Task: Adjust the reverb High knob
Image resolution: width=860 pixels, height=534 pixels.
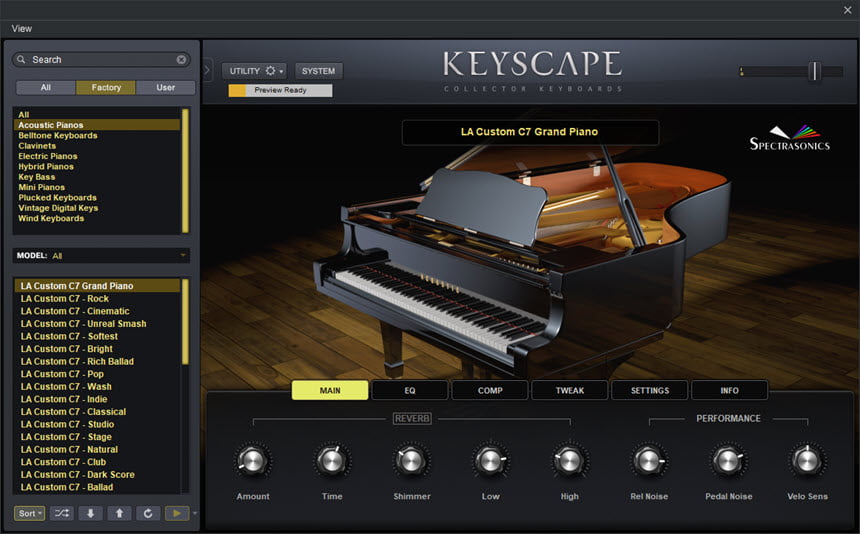Action: point(569,461)
